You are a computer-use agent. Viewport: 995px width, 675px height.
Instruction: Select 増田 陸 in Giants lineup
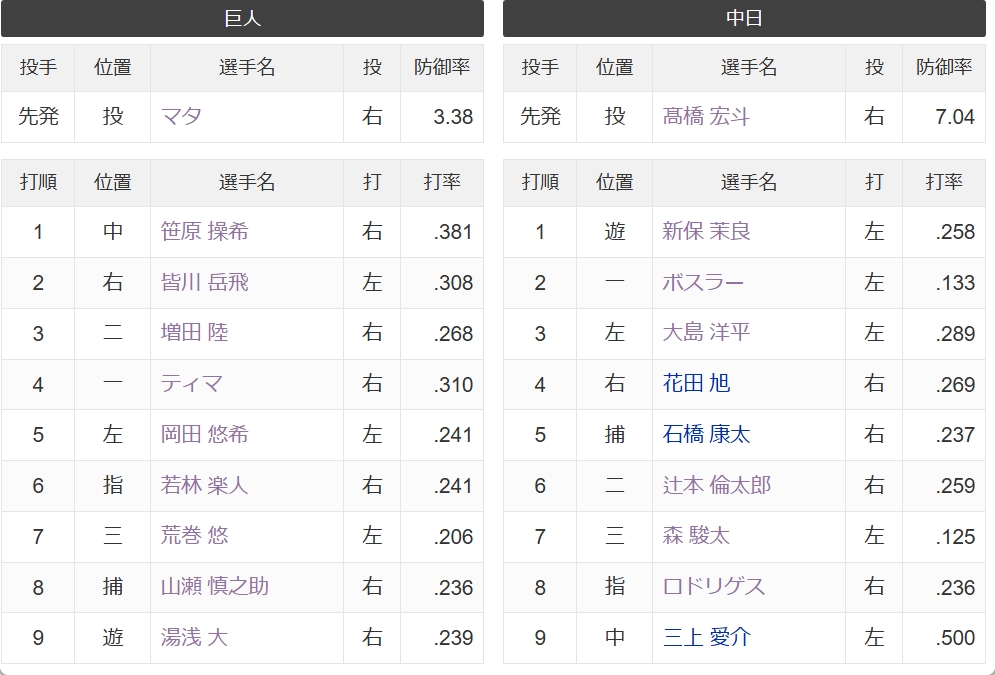pyautogui.click(x=194, y=333)
